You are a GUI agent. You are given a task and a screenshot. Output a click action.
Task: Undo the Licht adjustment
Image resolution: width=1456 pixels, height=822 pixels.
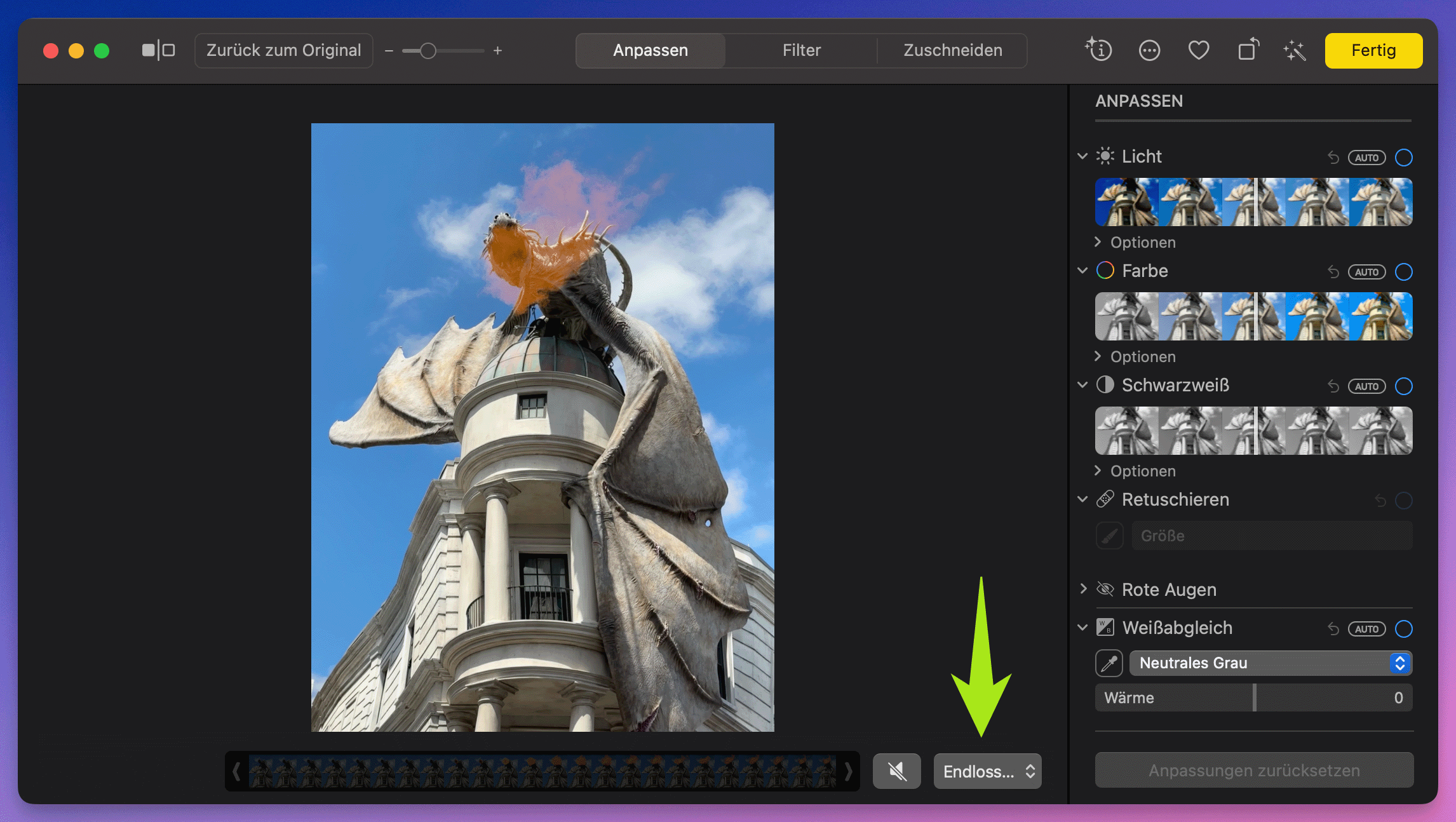(1333, 157)
